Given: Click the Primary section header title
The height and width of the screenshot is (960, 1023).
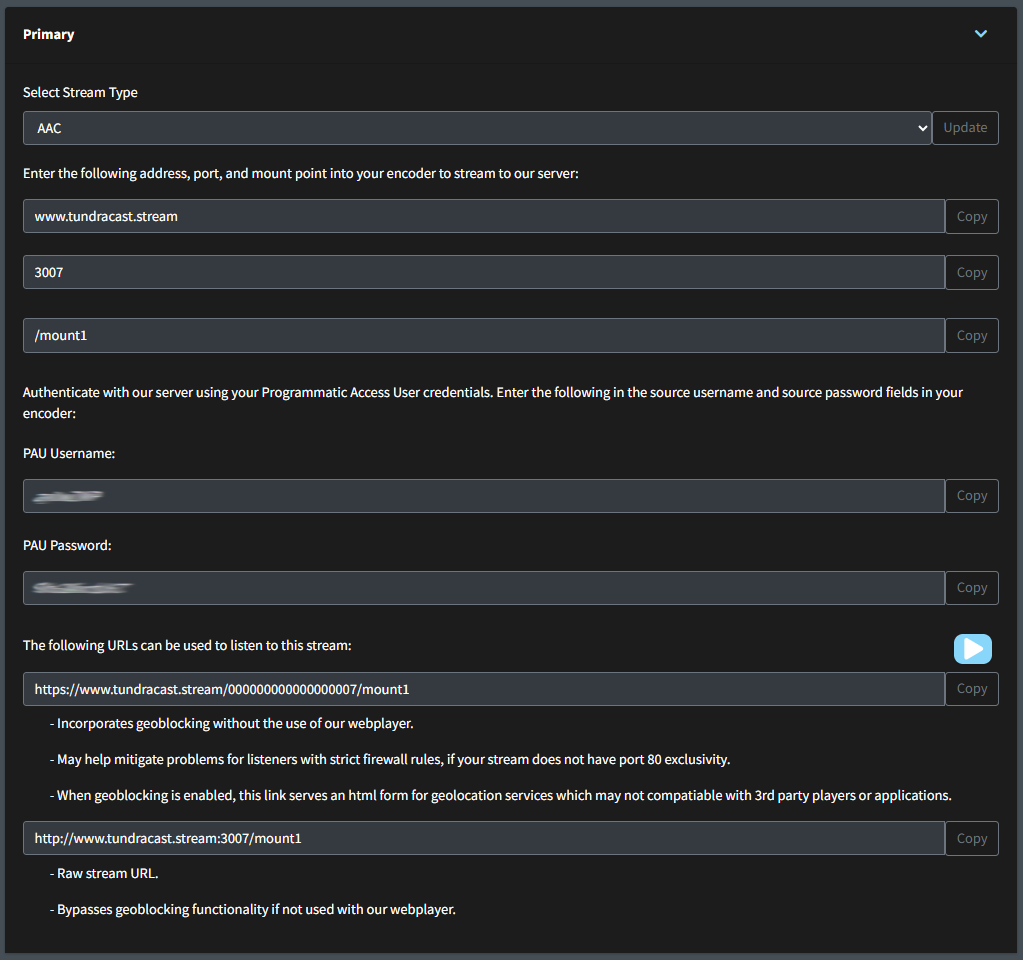Looking at the screenshot, I should 48,34.
